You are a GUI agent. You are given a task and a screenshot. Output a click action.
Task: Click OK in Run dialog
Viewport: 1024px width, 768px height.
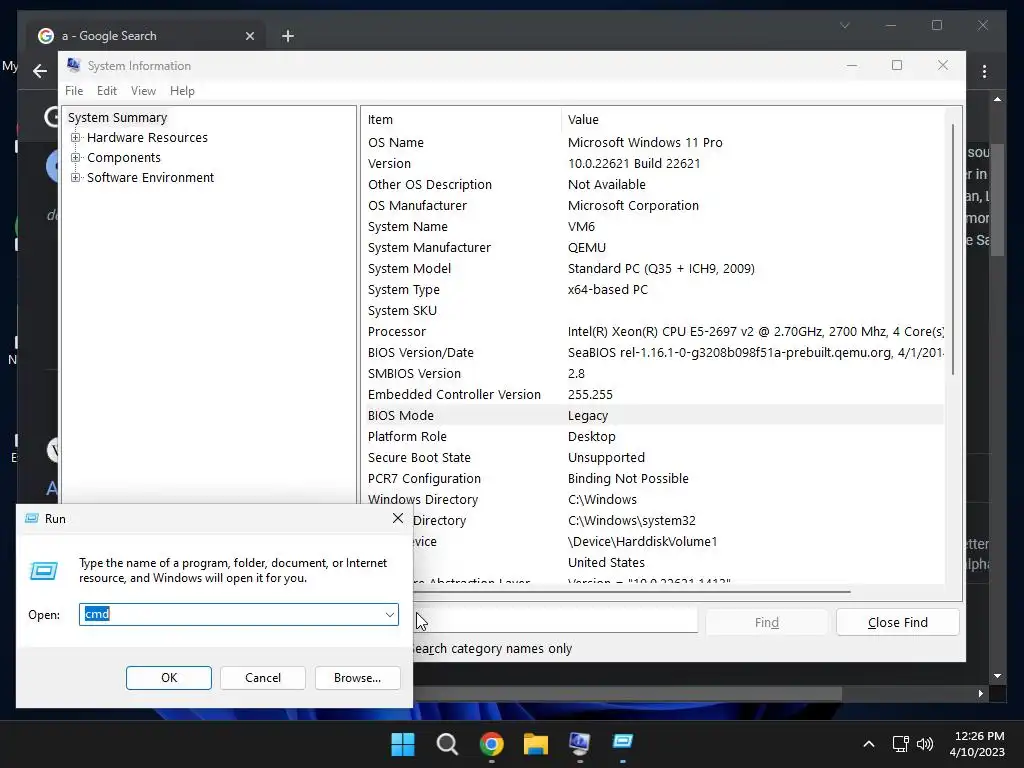168,678
